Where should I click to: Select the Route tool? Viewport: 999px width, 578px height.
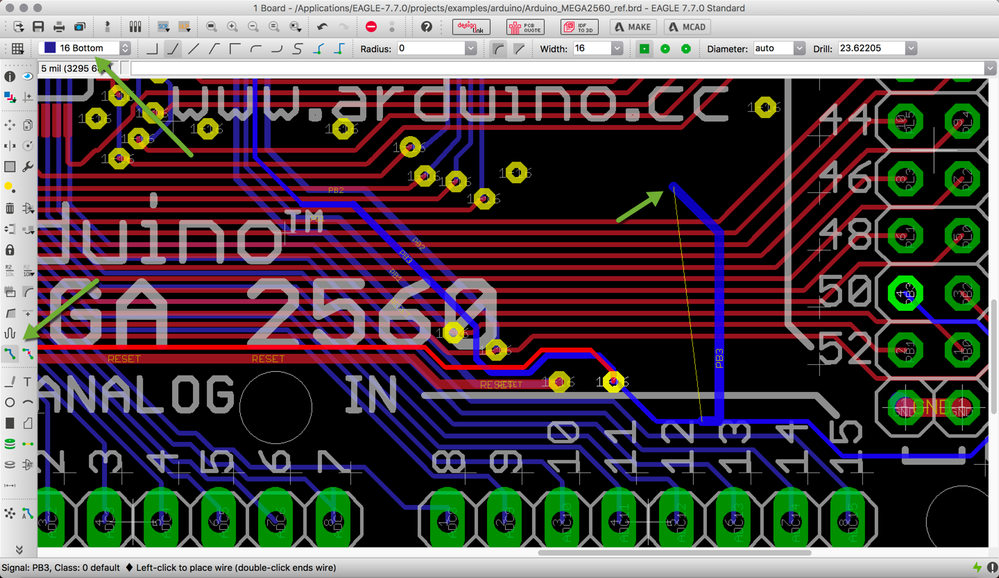pyautogui.click(x=10, y=354)
